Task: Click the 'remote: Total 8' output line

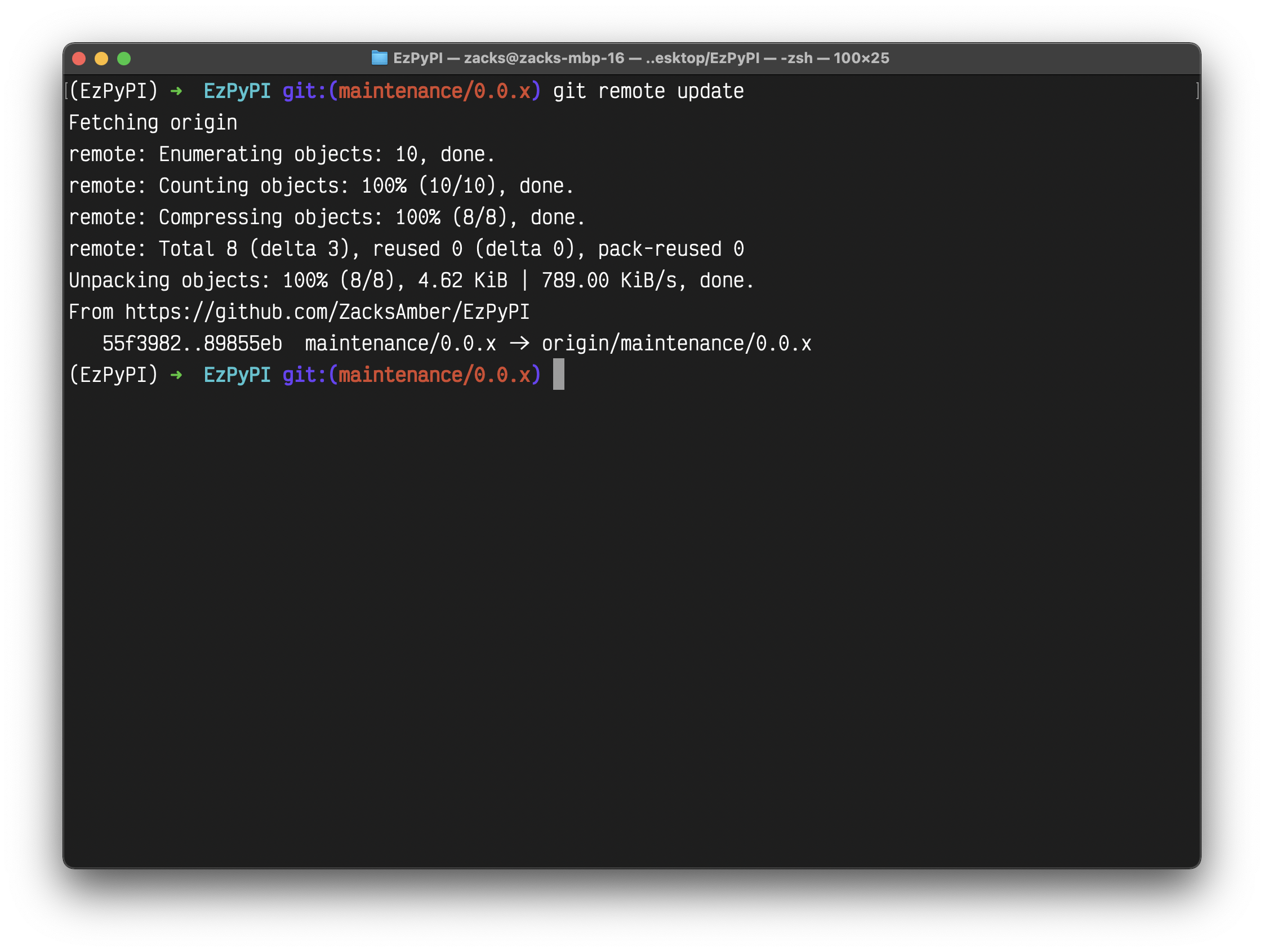Action: [x=406, y=249]
